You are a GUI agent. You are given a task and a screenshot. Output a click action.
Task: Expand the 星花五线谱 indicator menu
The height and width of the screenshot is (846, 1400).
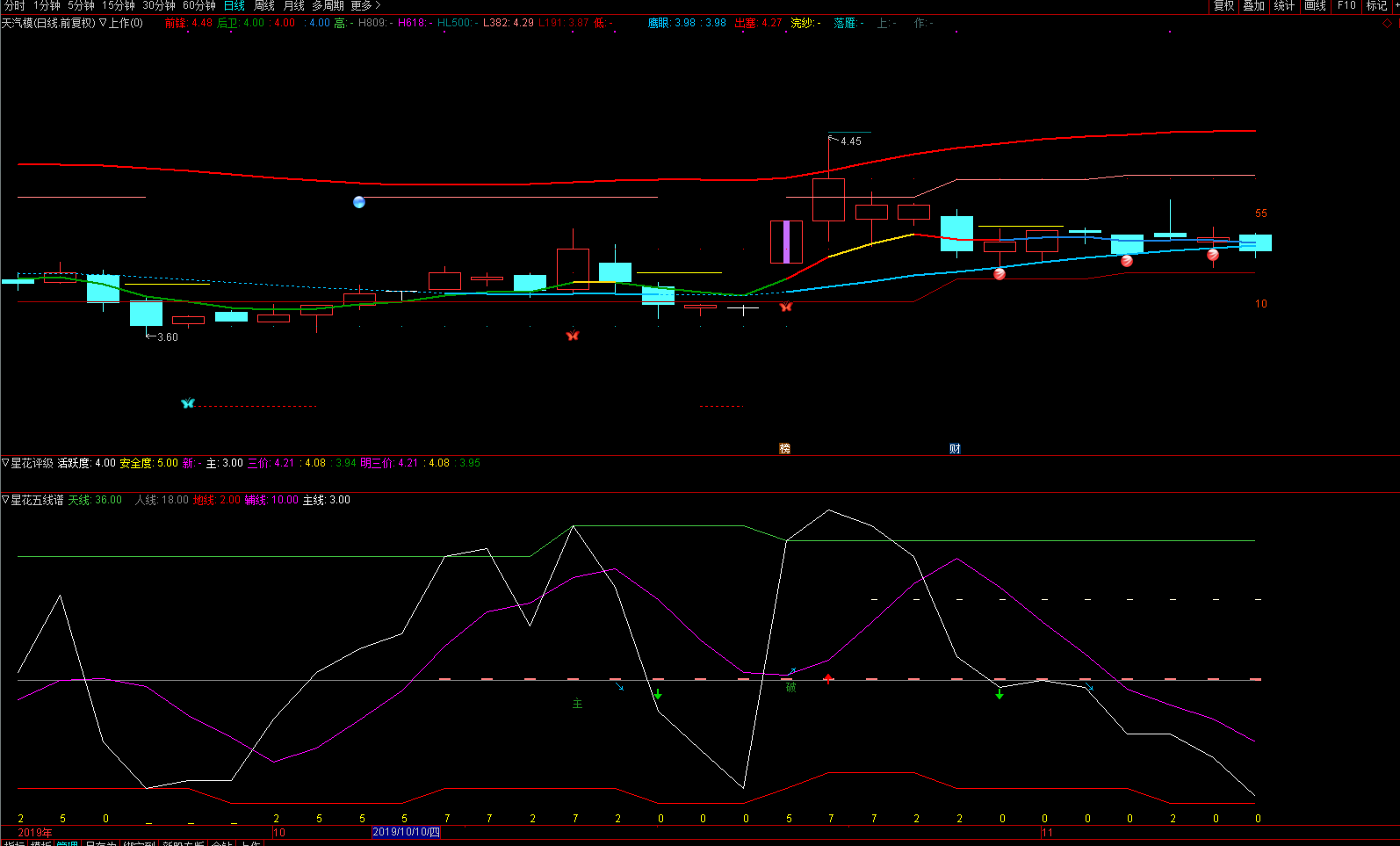pos(5,500)
